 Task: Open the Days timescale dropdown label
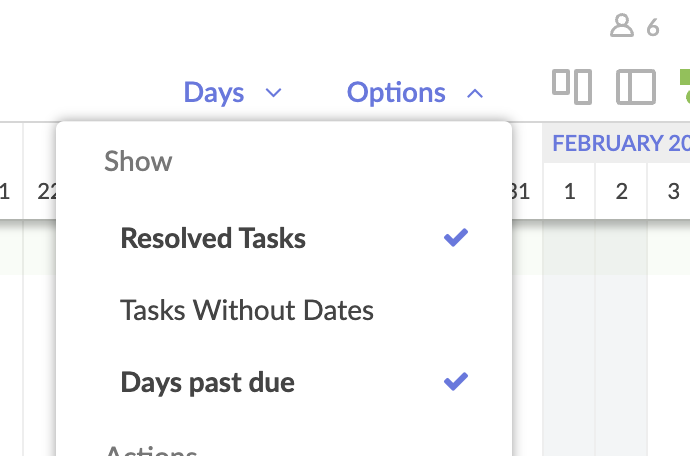(x=214, y=93)
